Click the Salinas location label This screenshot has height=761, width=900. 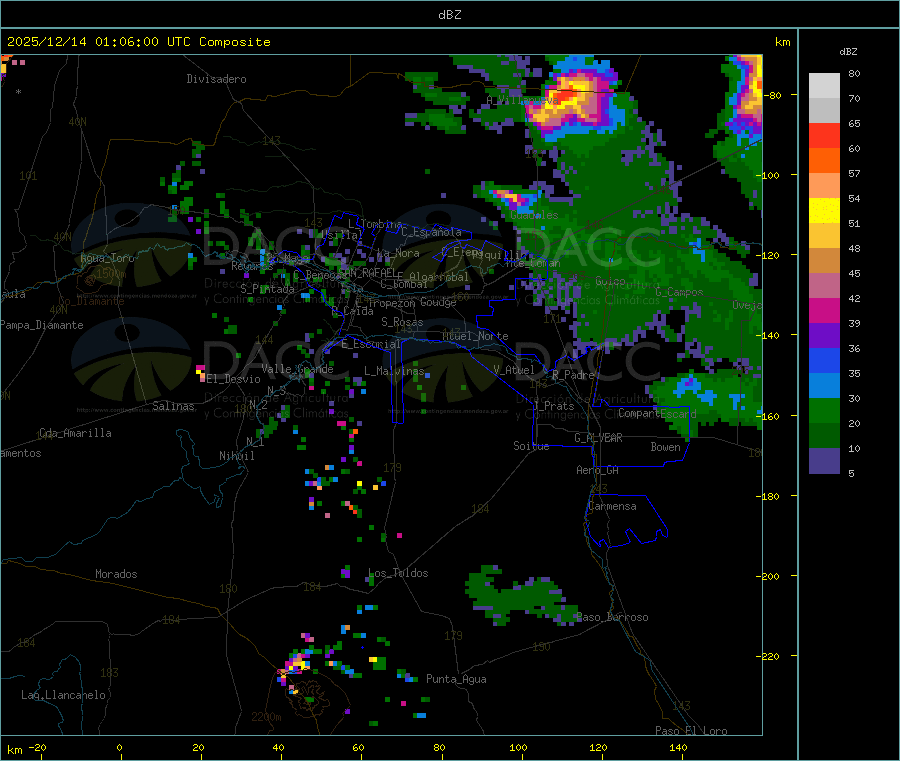[173, 406]
